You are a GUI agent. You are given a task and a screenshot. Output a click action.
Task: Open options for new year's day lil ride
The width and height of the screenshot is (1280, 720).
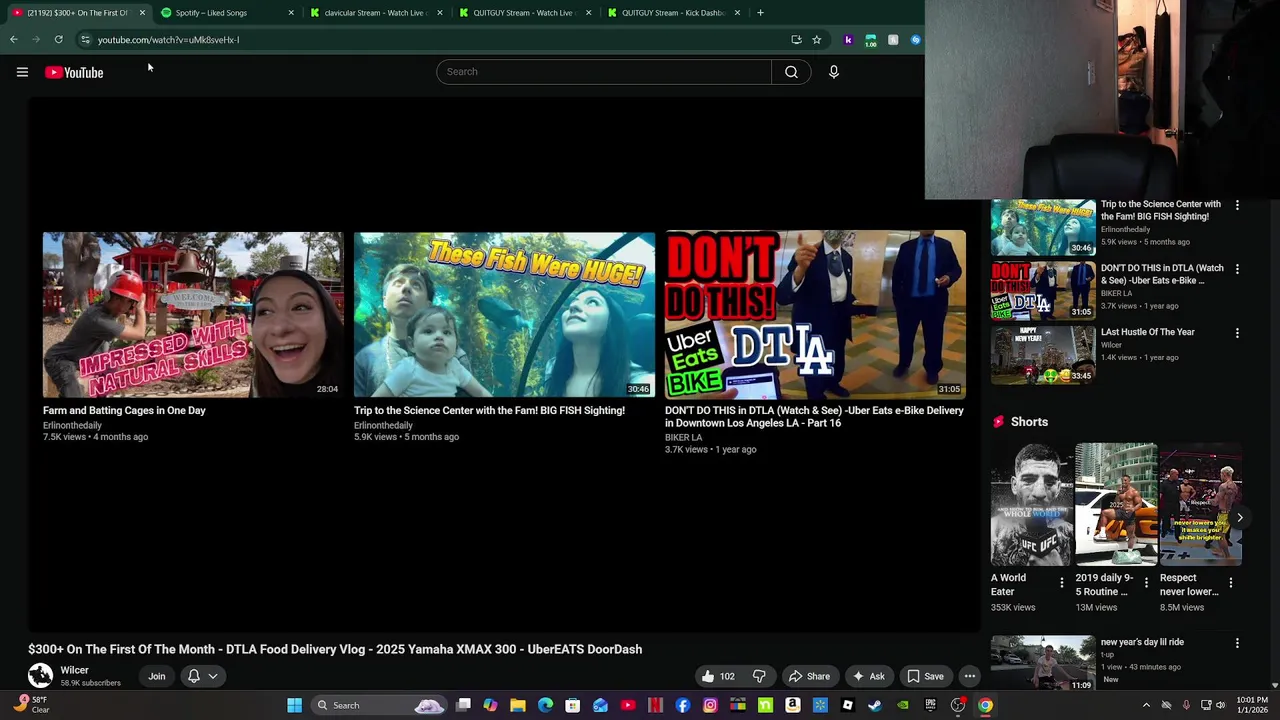pyautogui.click(x=1237, y=643)
